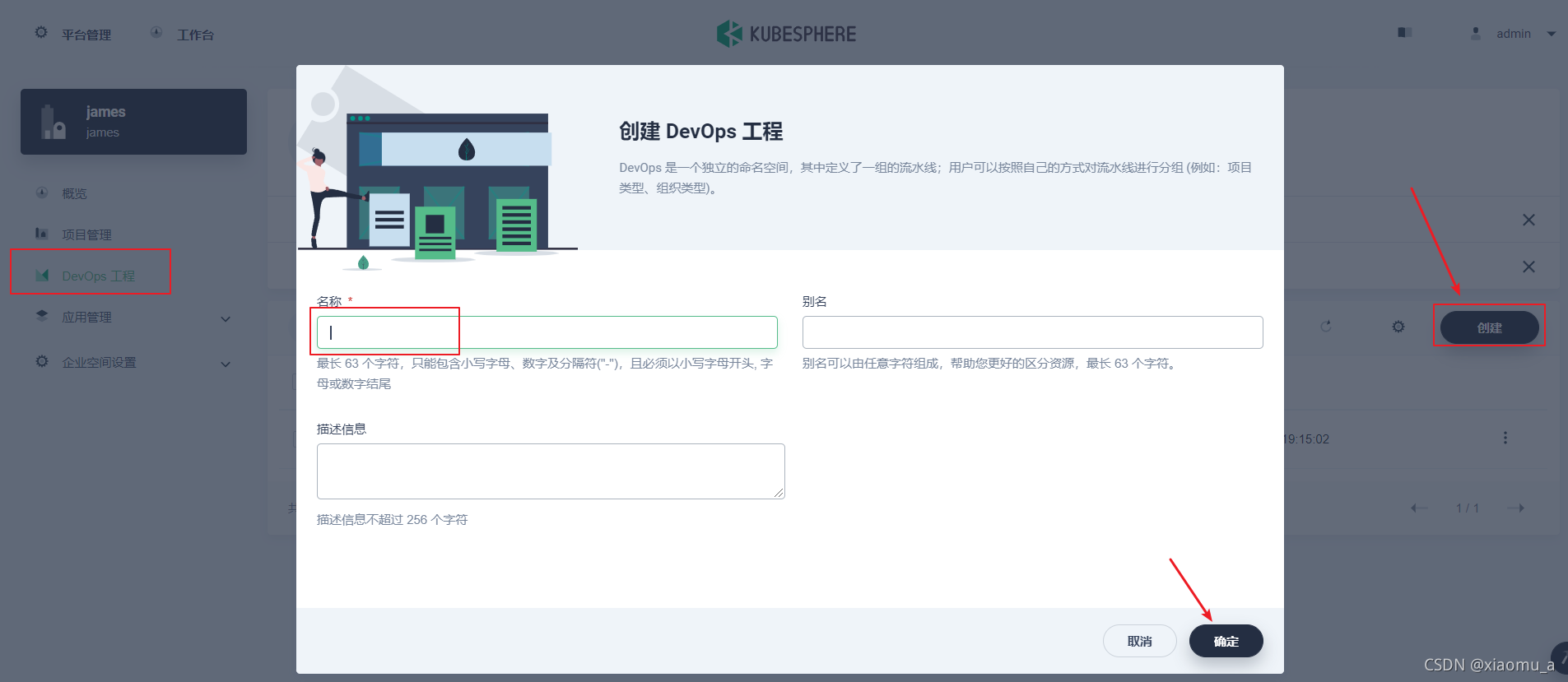This screenshot has height=682, width=1568.
Task: Expand the 应用管理 chevron
Action: click(x=226, y=318)
